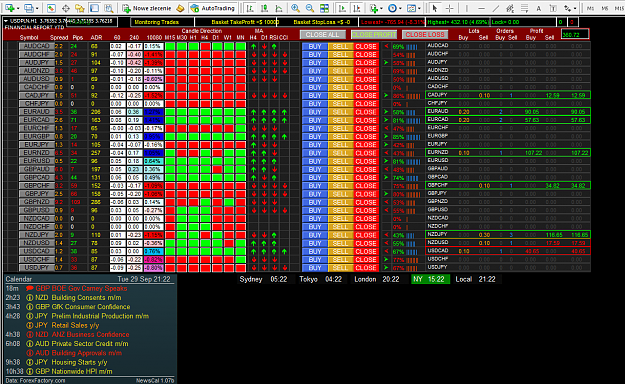Image resolution: width=625 pixels, height=384 pixels.
Task: Select the text label tool
Action: (x=553, y=8)
